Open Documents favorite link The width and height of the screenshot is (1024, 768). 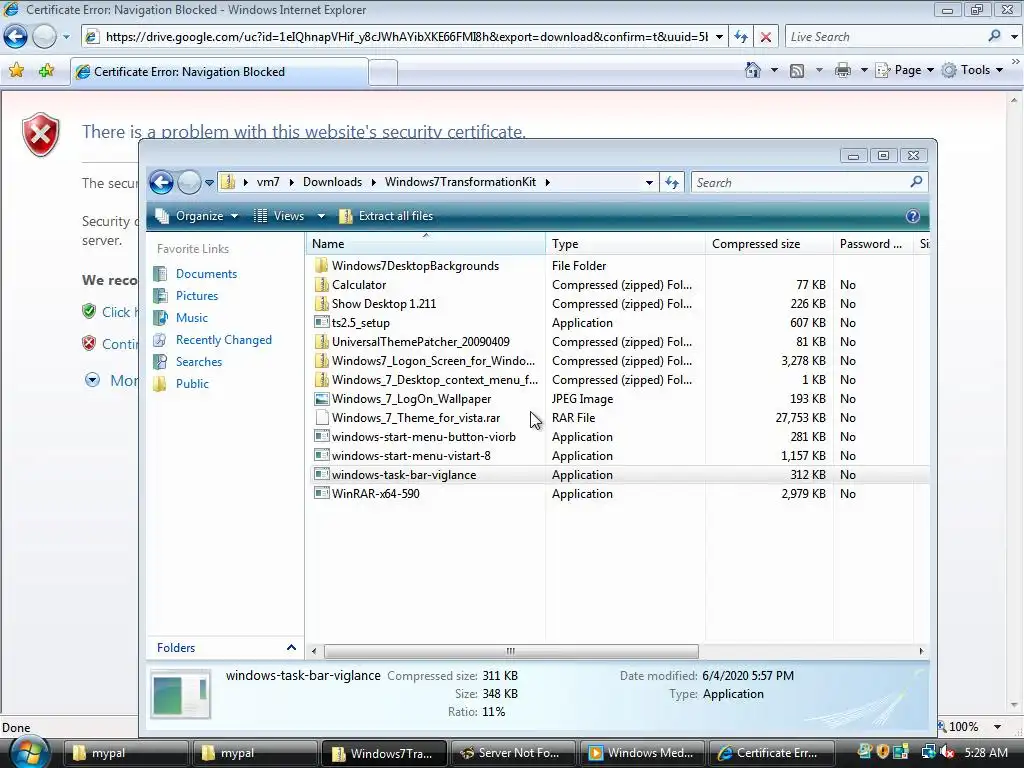point(206,274)
